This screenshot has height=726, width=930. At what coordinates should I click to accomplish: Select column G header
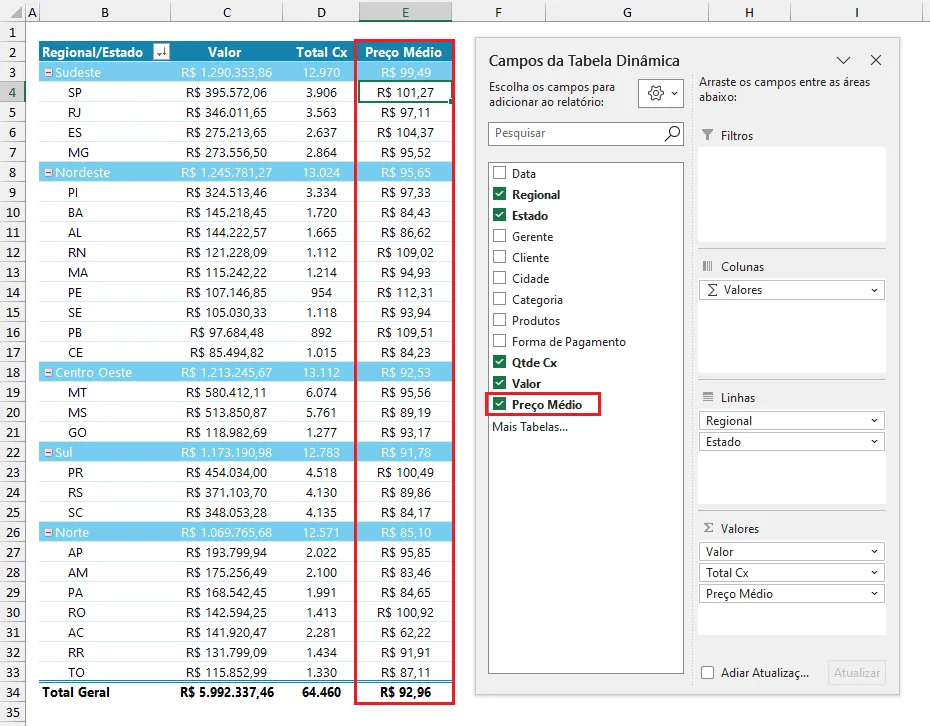[x=627, y=12]
